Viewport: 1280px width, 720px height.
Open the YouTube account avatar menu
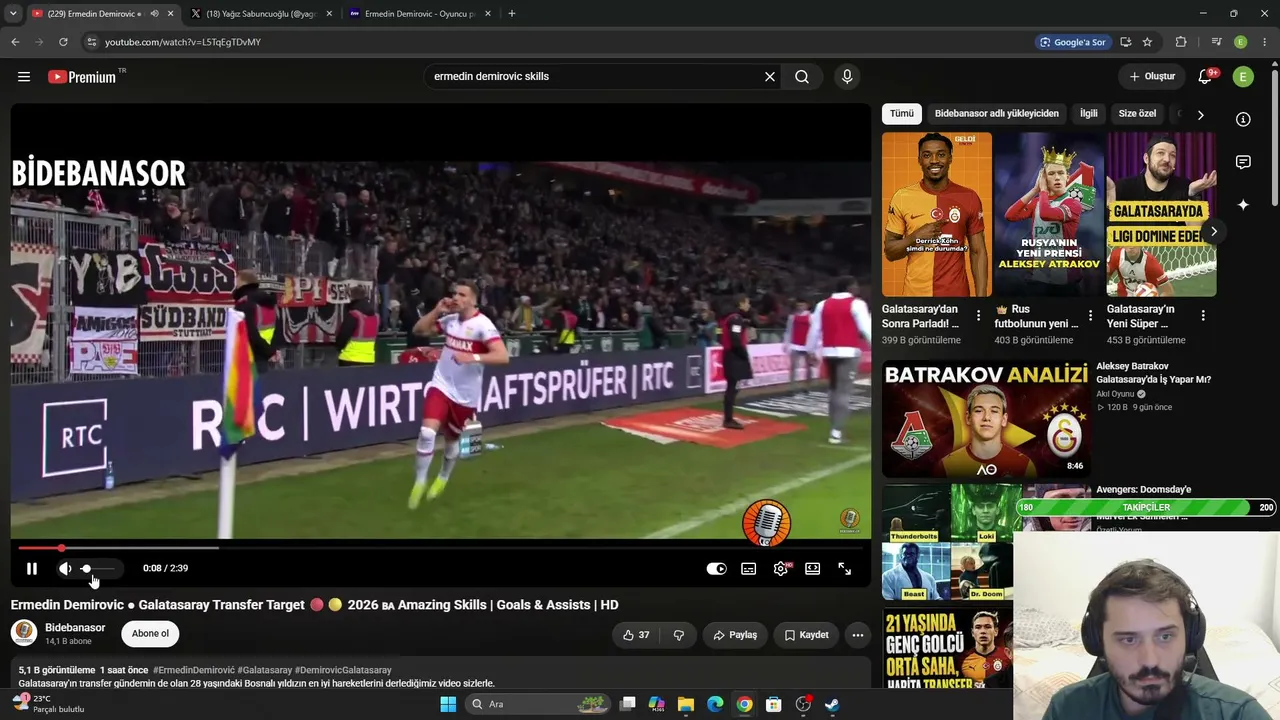click(1243, 77)
